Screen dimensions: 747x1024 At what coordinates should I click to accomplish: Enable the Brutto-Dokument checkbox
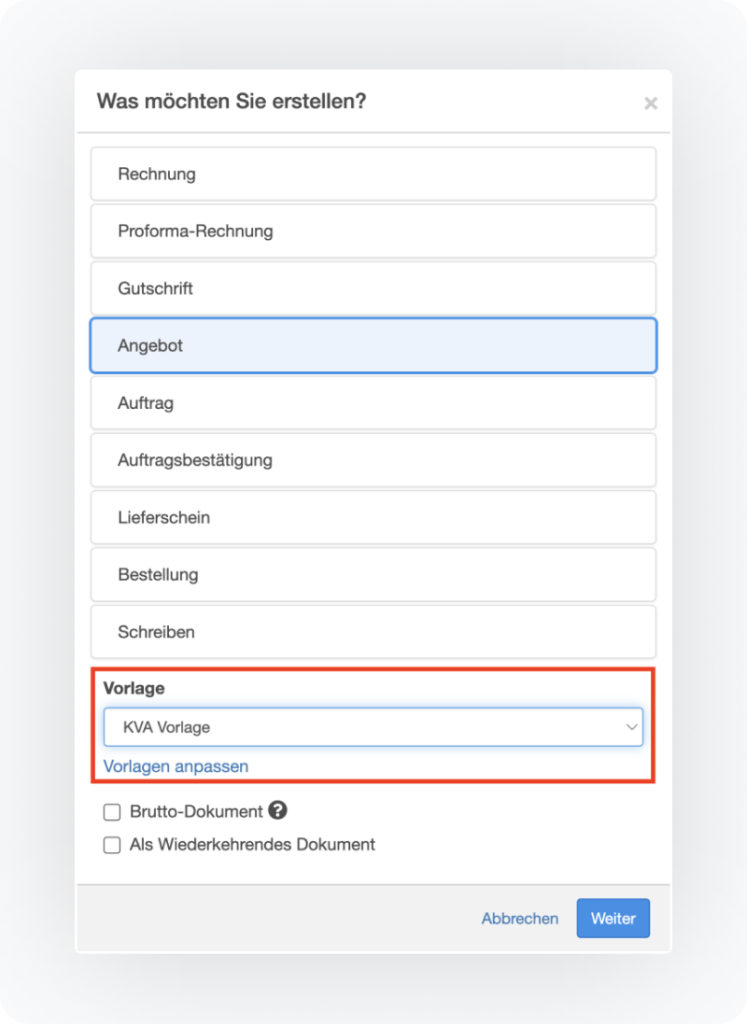point(112,812)
